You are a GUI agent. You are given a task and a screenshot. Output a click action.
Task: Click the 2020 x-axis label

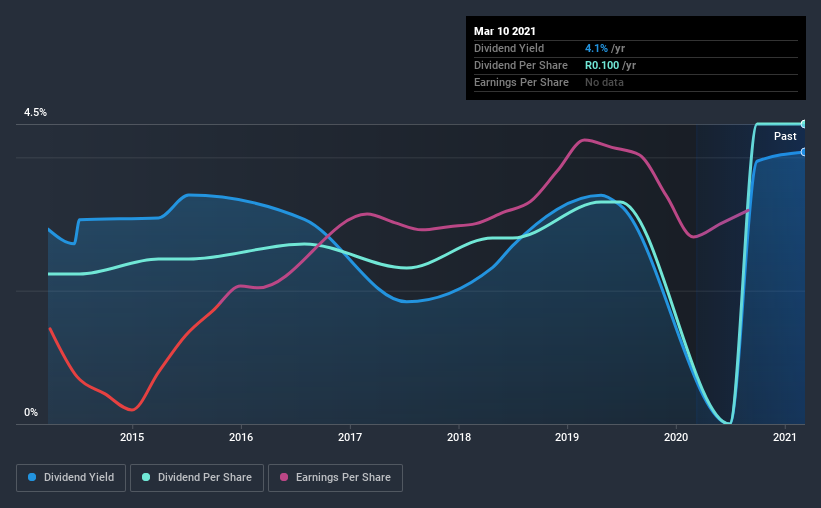point(676,437)
